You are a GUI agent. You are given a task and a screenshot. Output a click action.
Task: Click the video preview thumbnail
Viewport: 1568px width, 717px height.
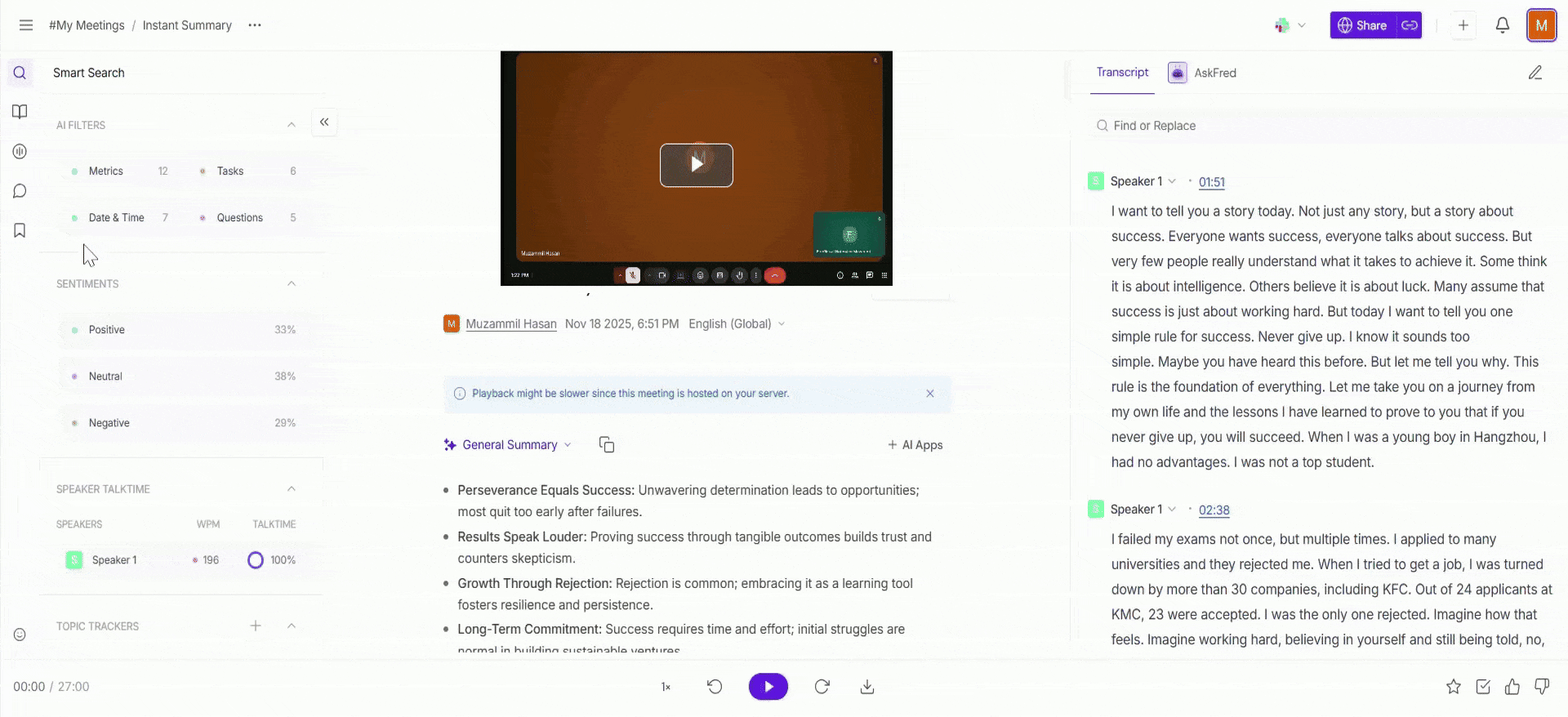coord(697,168)
